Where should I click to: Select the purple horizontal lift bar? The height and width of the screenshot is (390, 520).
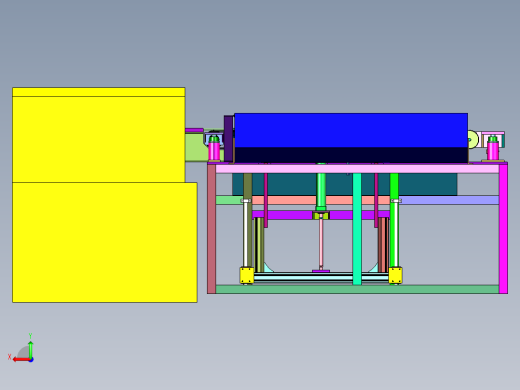tap(287, 215)
